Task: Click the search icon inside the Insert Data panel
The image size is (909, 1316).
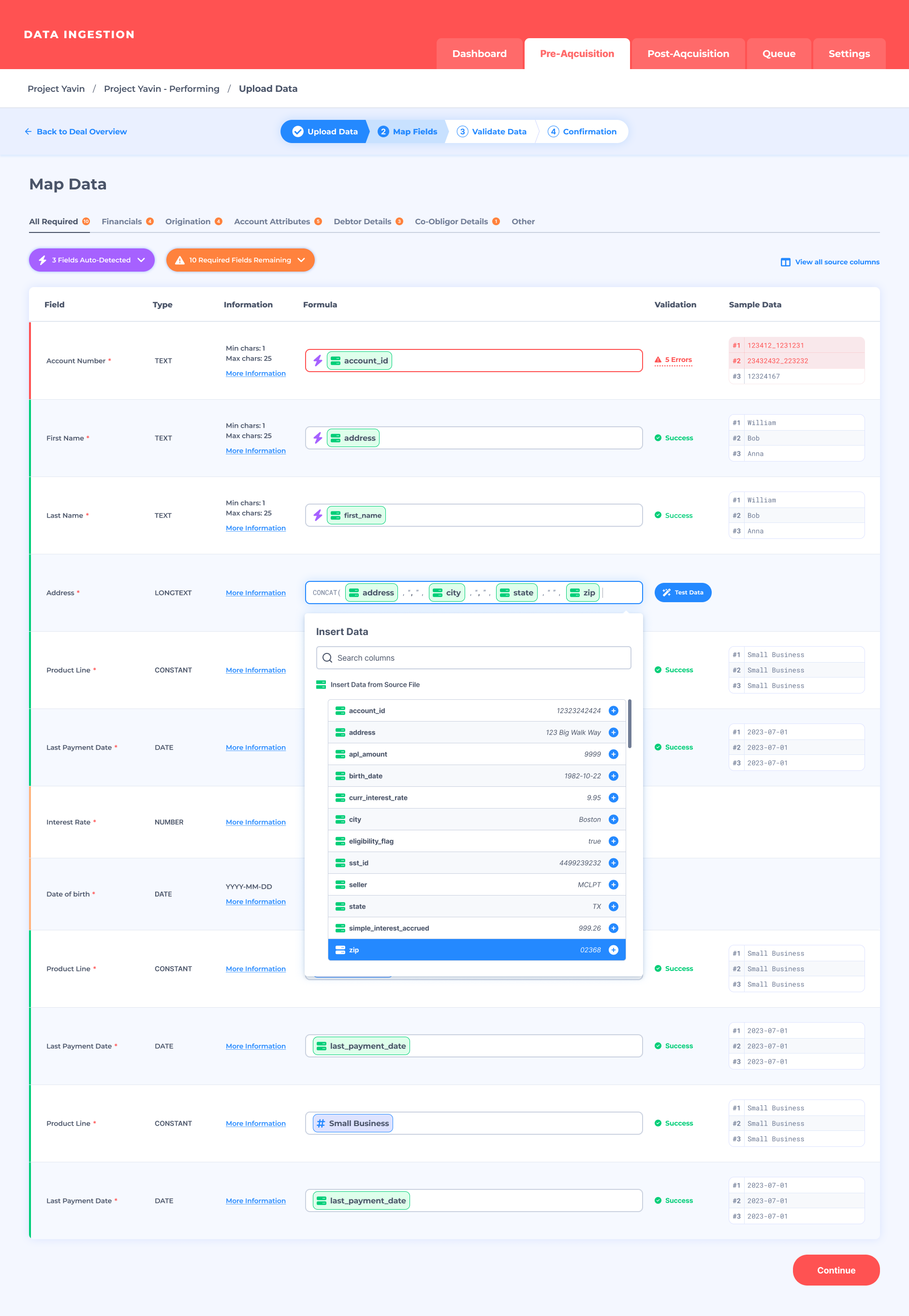Action: (327, 657)
